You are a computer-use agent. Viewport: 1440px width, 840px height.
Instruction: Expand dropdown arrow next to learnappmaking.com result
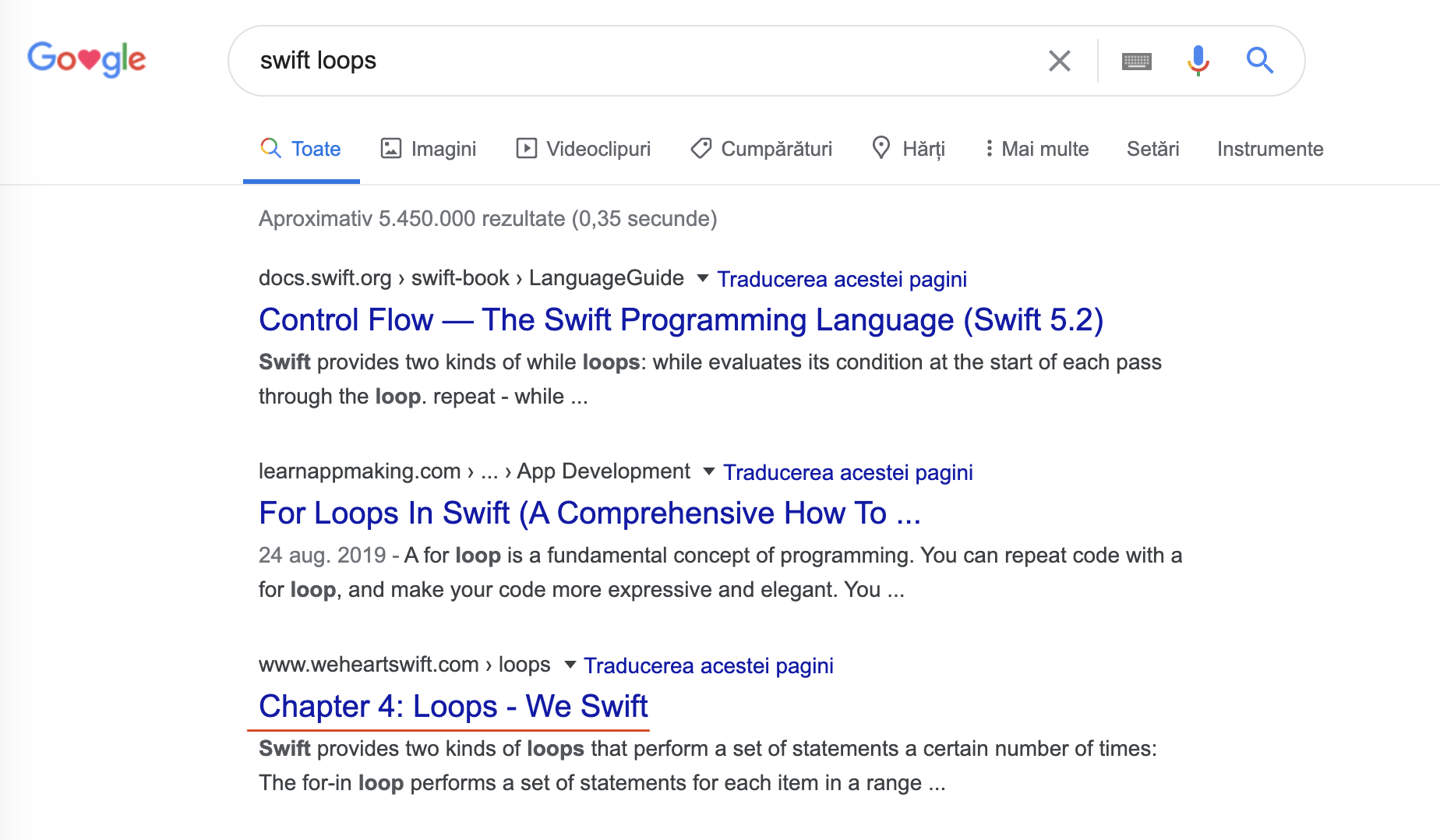point(708,471)
